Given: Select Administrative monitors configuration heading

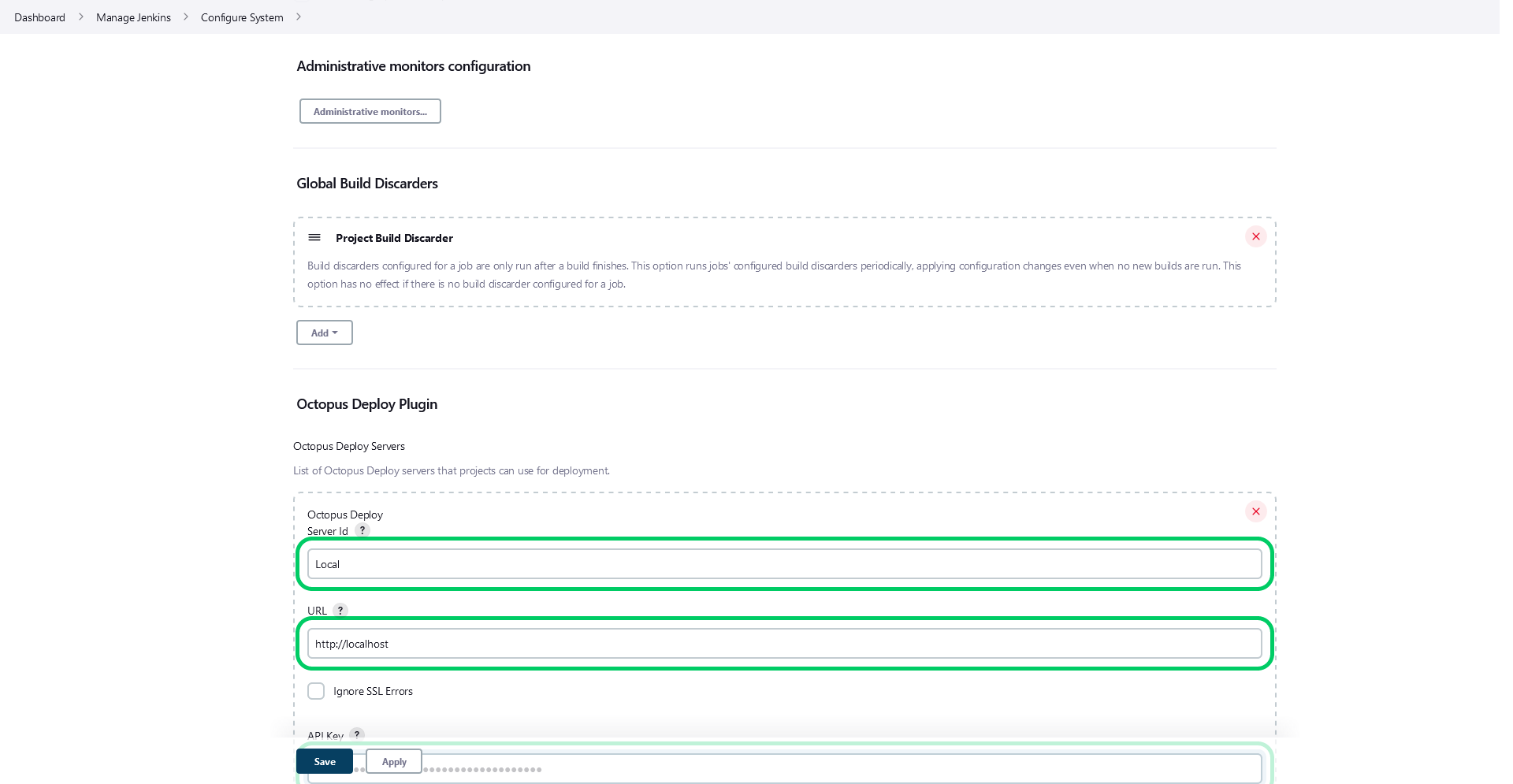Looking at the screenshot, I should [414, 66].
